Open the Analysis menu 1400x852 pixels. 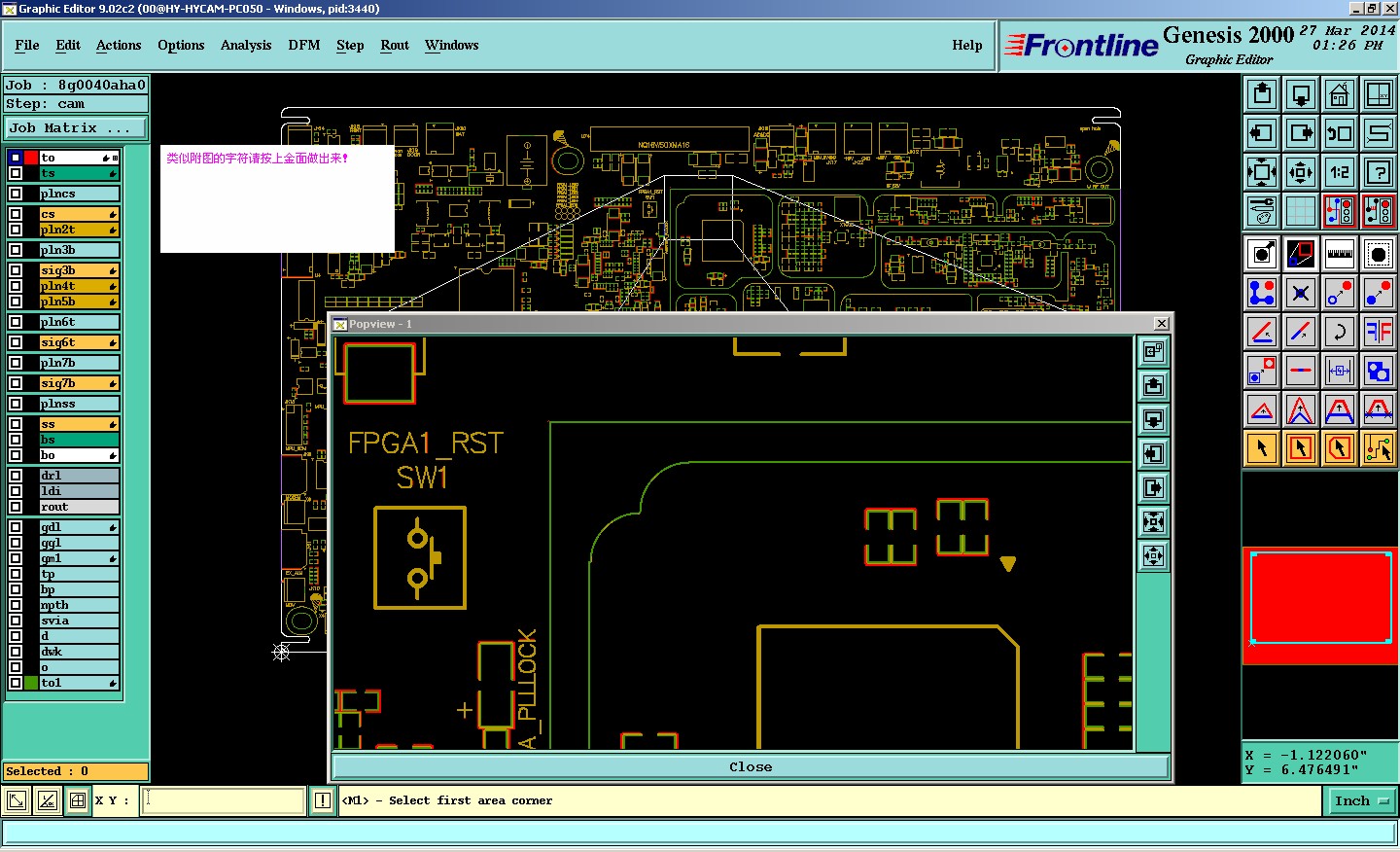(245, 45)
